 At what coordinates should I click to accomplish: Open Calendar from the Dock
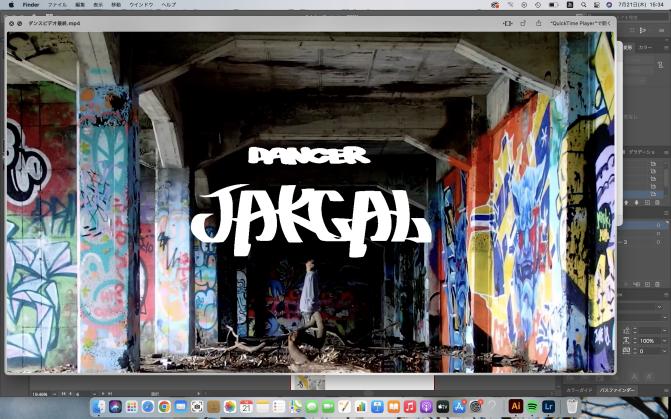pyautogui.click(x=246, y=406)
